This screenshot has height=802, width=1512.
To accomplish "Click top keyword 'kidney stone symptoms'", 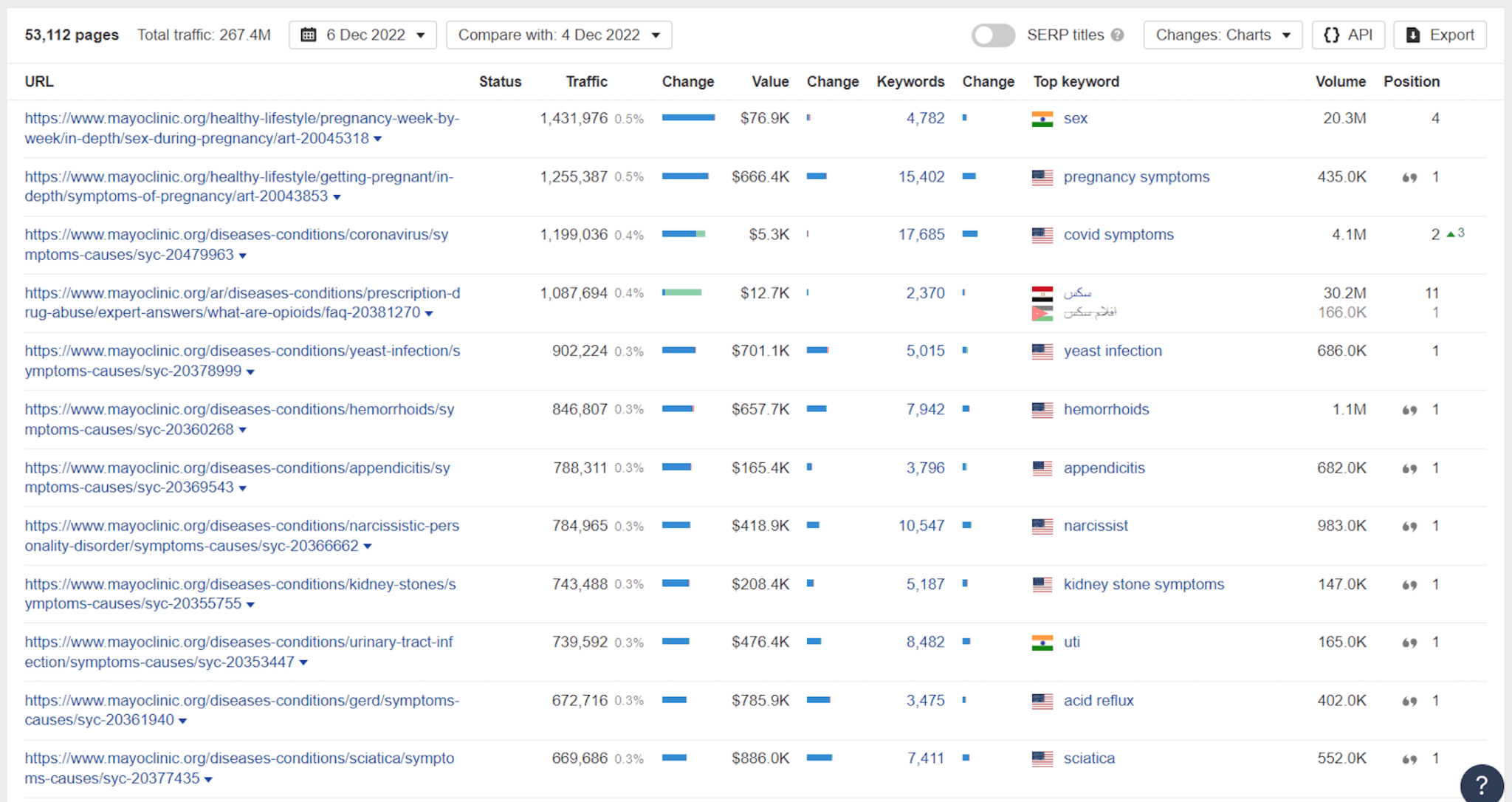I will [x=1144, y=584].
